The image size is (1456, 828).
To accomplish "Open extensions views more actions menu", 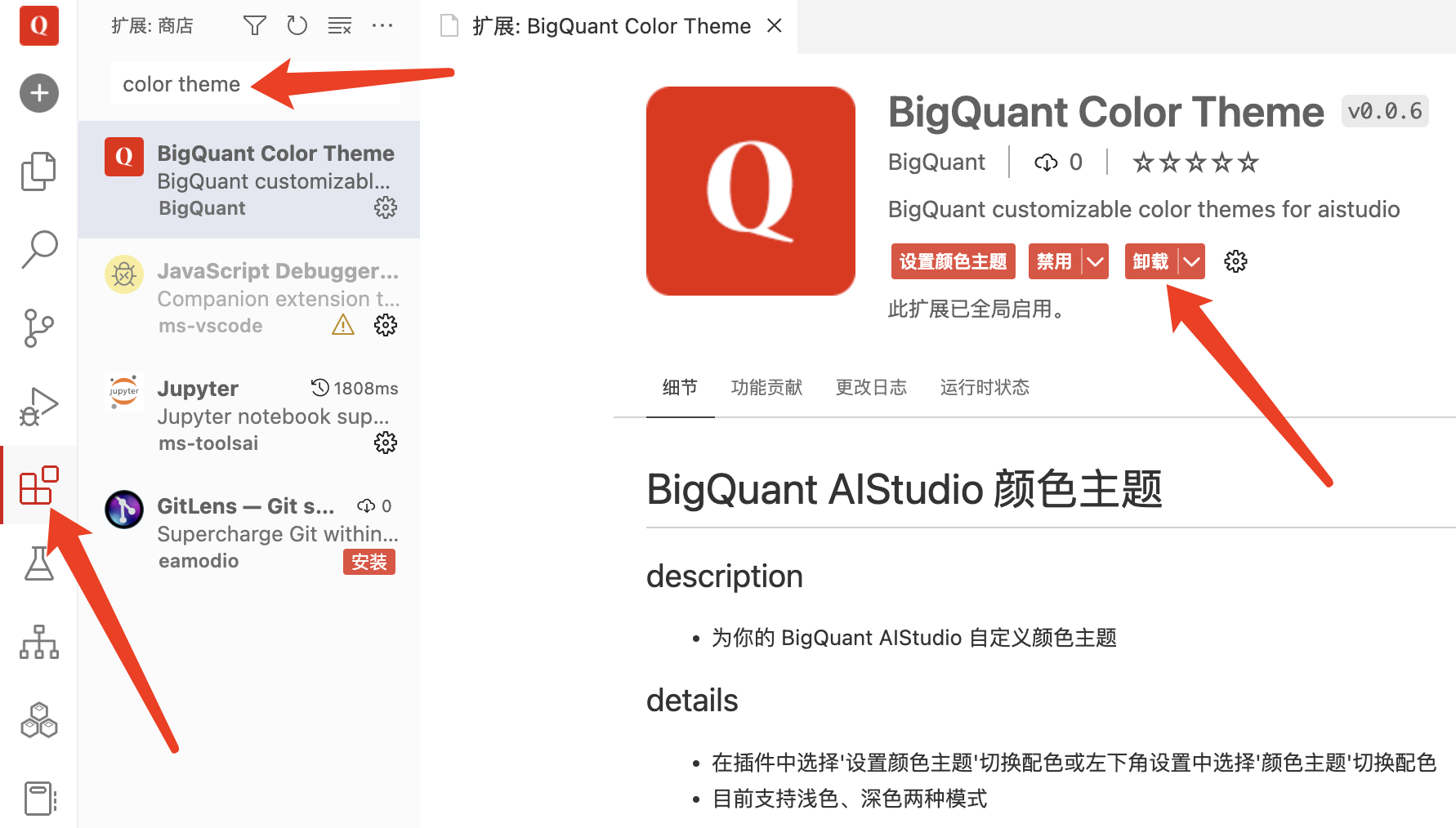I will [382, 26].
